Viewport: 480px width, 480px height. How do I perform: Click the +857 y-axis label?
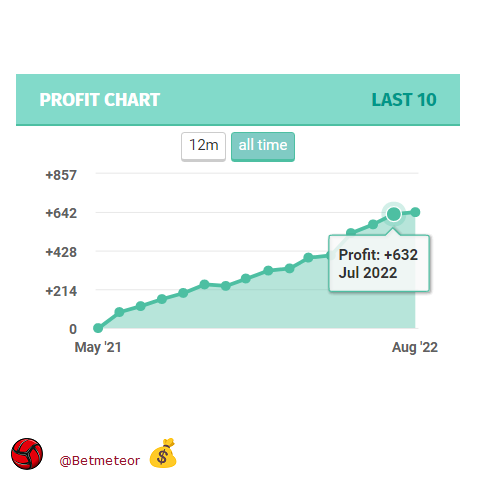(x=61, y=175)
